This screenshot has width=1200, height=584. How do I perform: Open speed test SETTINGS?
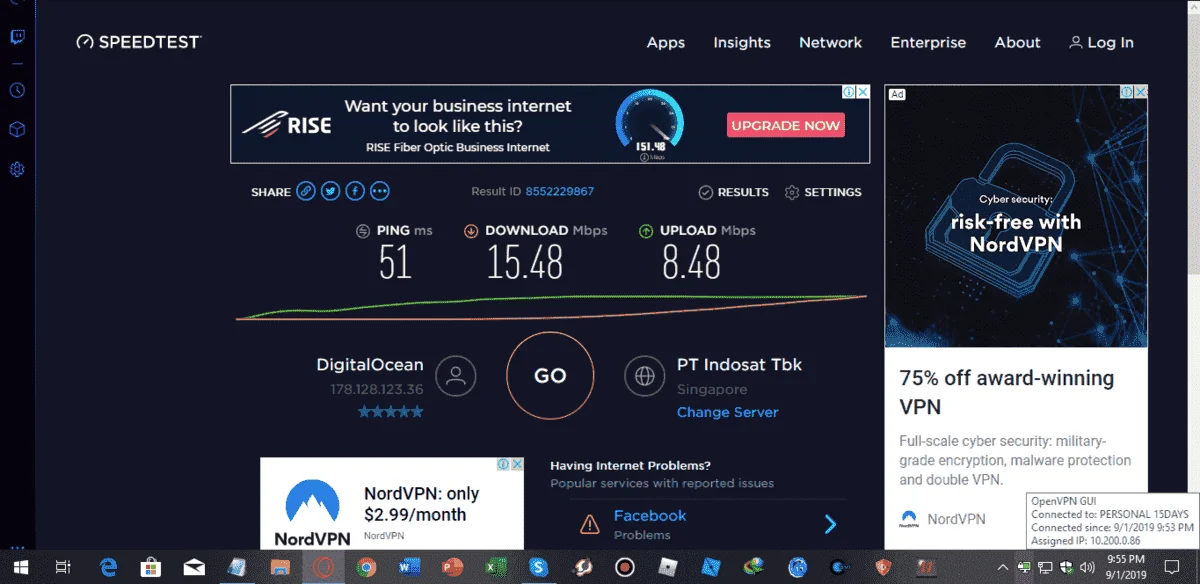point(823,192)
